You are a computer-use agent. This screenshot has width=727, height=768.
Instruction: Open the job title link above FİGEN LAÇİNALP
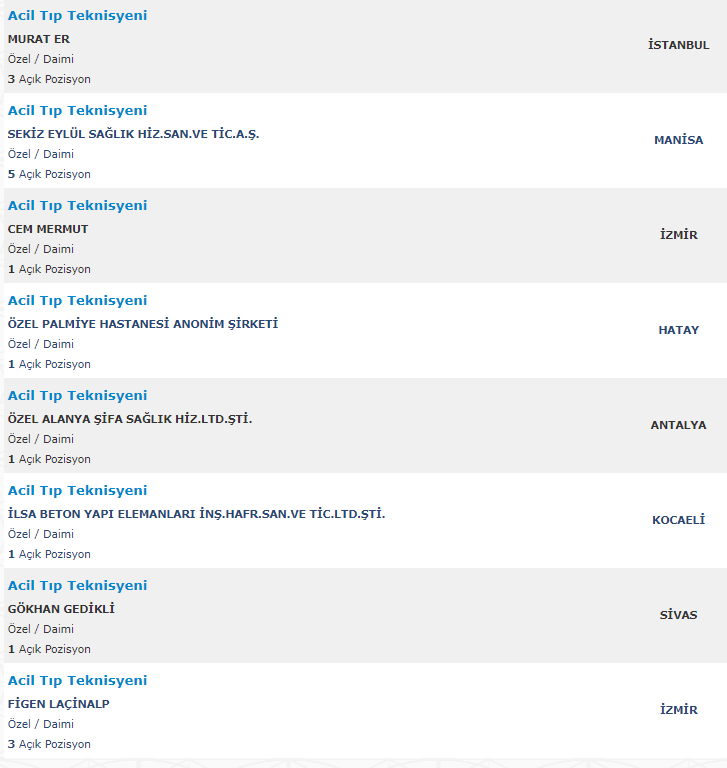pos(77,681)
